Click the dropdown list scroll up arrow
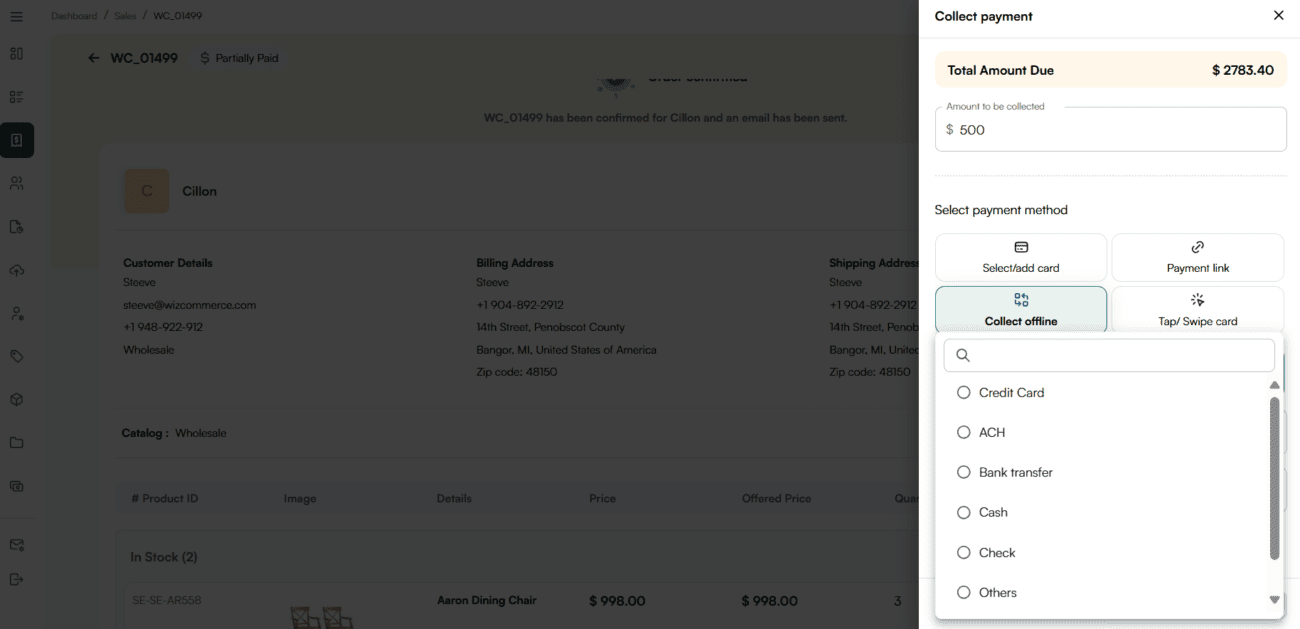Screen dimensions: 1300x629 click(1274, 385)
